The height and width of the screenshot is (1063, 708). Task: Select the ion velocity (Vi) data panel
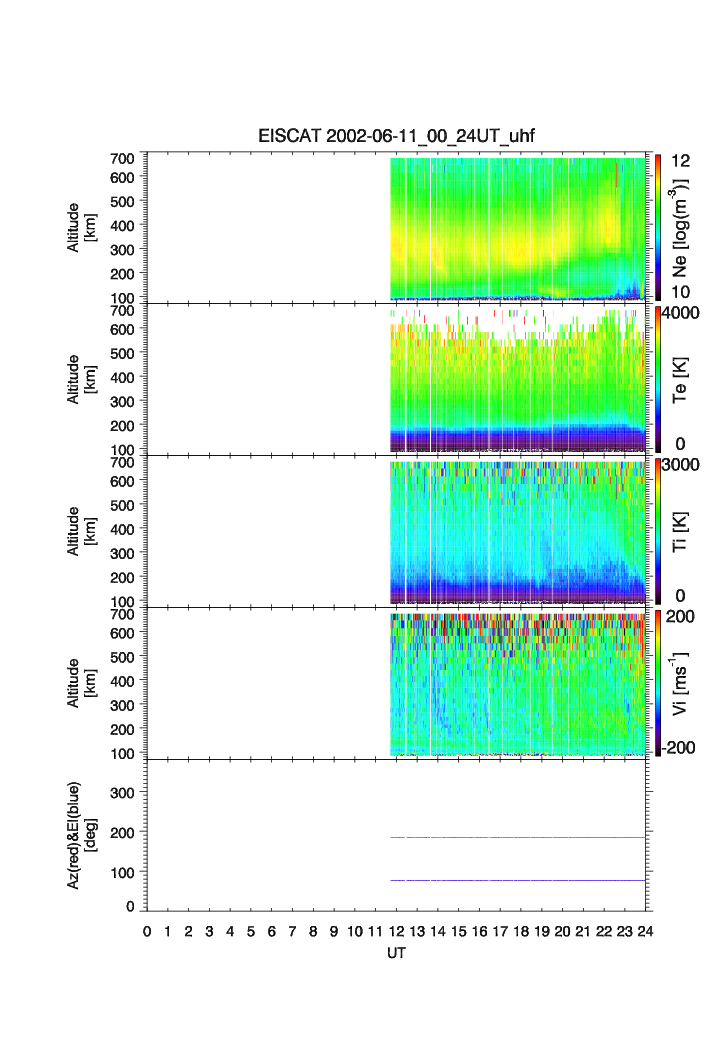(517, 684)
